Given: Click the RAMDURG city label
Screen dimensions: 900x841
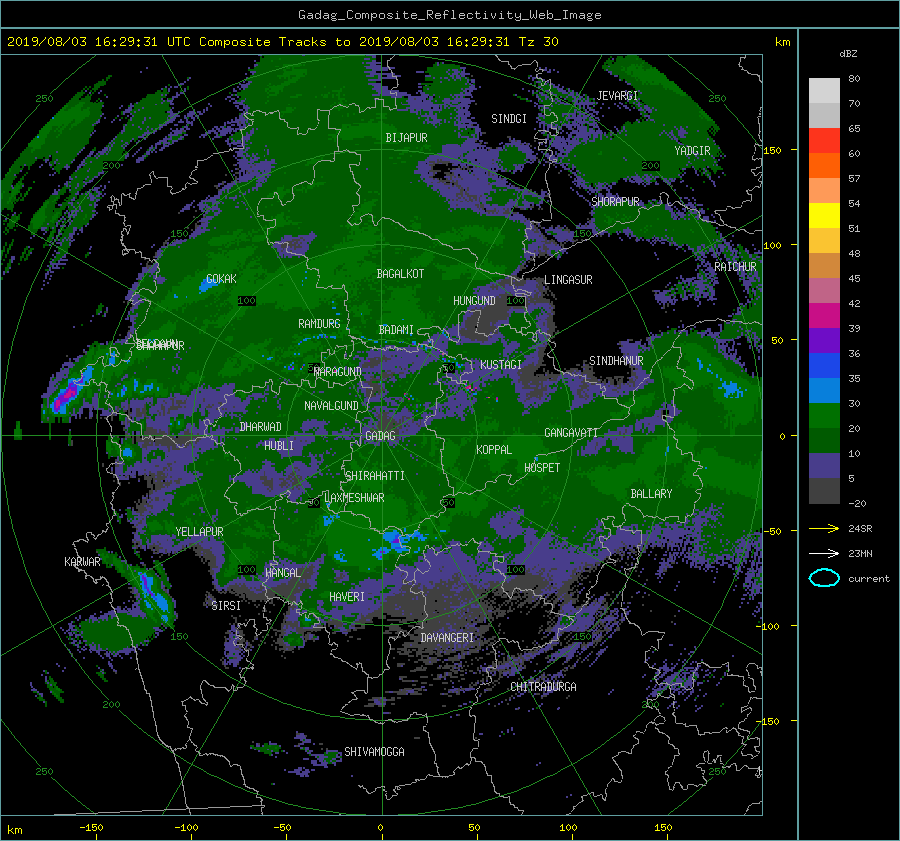Looking at the screenshot, I should (319, 324).
